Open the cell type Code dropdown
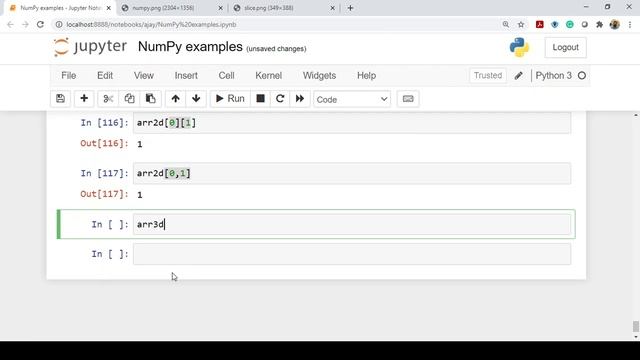This screenshot has width=640, height=360. [352, 99]
